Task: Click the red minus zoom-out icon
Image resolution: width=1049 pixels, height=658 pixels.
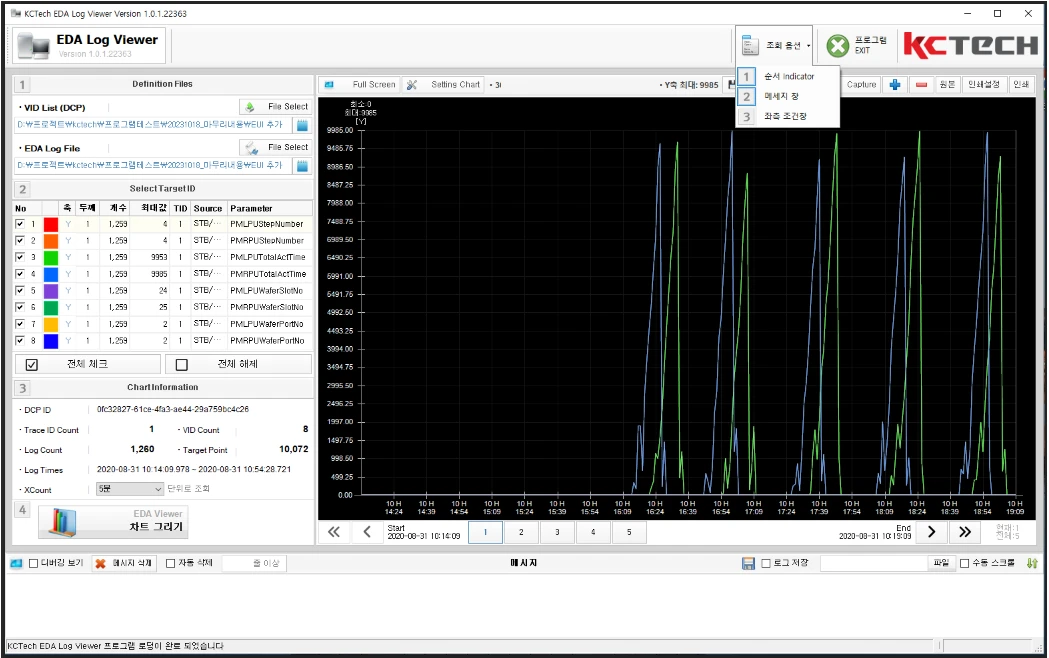Action: pos(921,85)
